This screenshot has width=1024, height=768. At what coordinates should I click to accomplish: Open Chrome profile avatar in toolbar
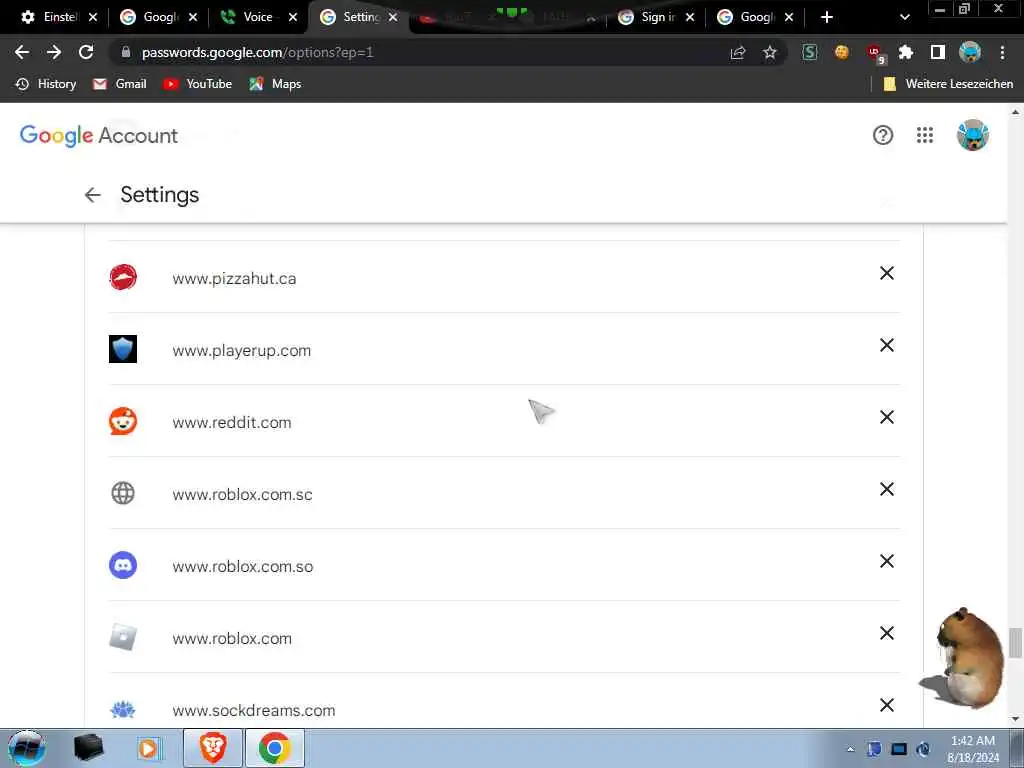(x=970, y=52)
